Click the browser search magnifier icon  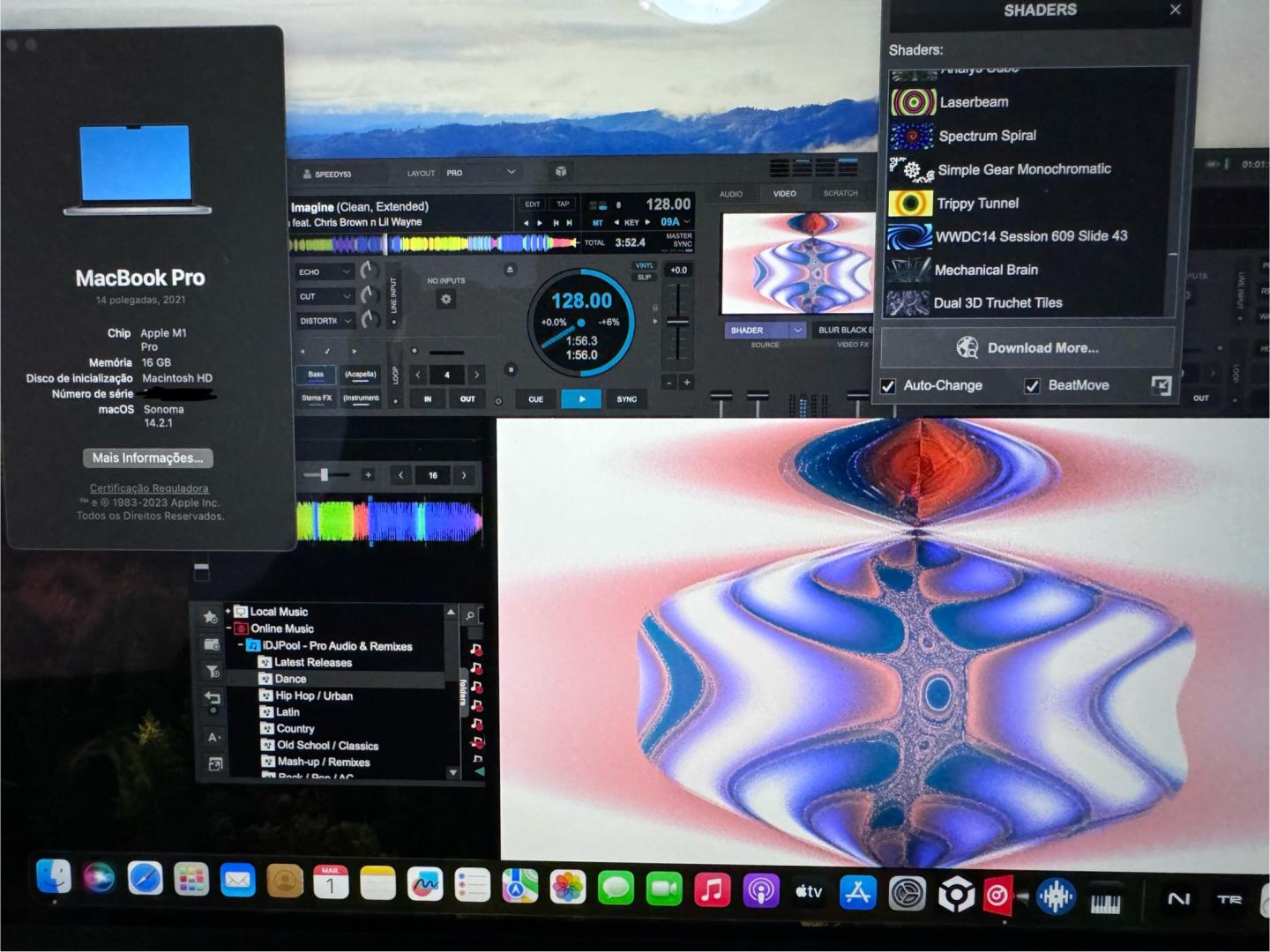[x=471, y=615]
